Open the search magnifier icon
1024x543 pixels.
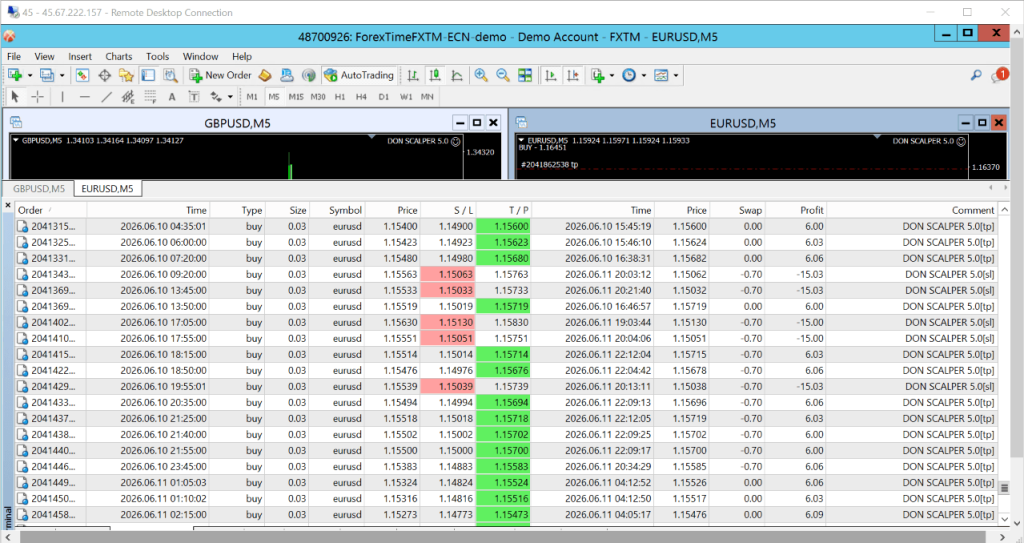pyautogui.click(x=976, y=75)
